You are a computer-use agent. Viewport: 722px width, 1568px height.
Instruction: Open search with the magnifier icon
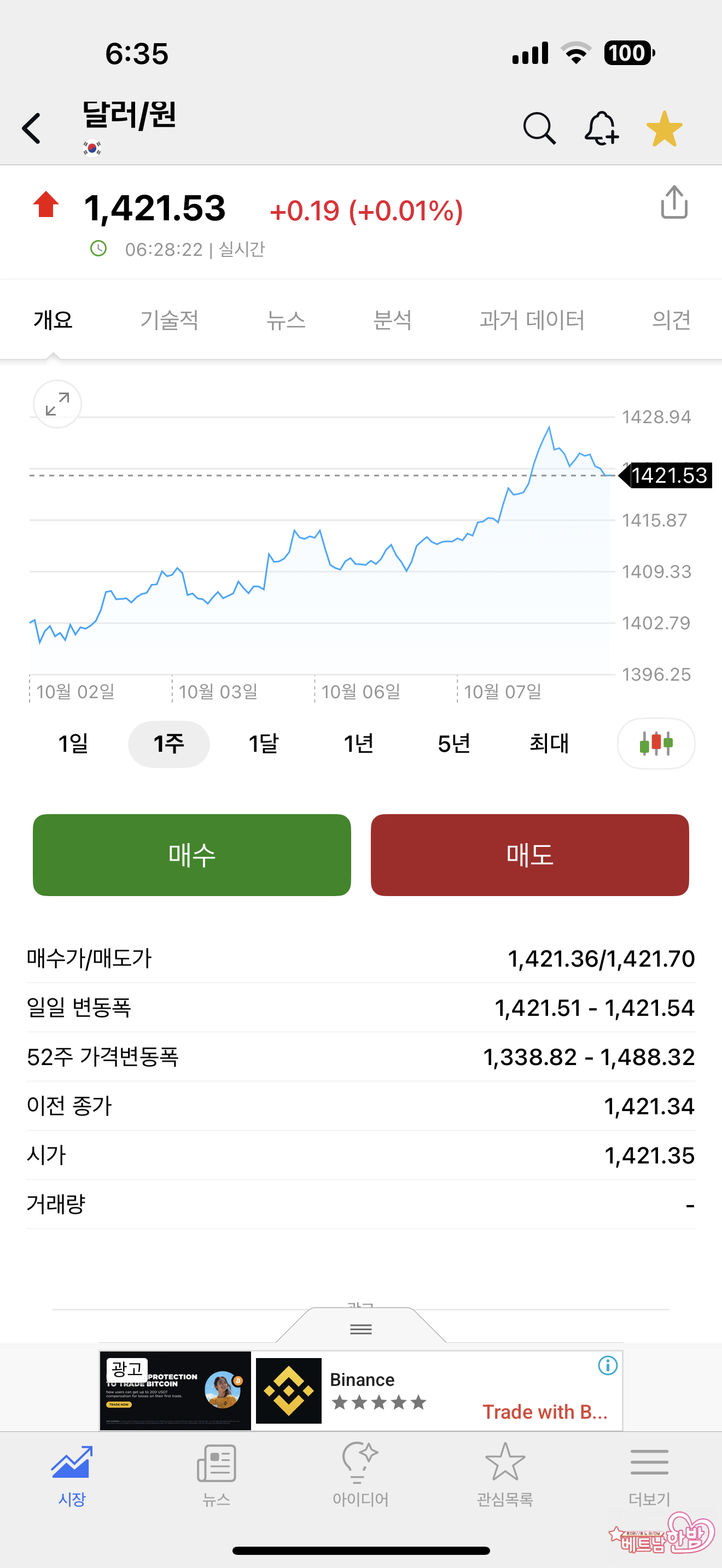(539, 128)
